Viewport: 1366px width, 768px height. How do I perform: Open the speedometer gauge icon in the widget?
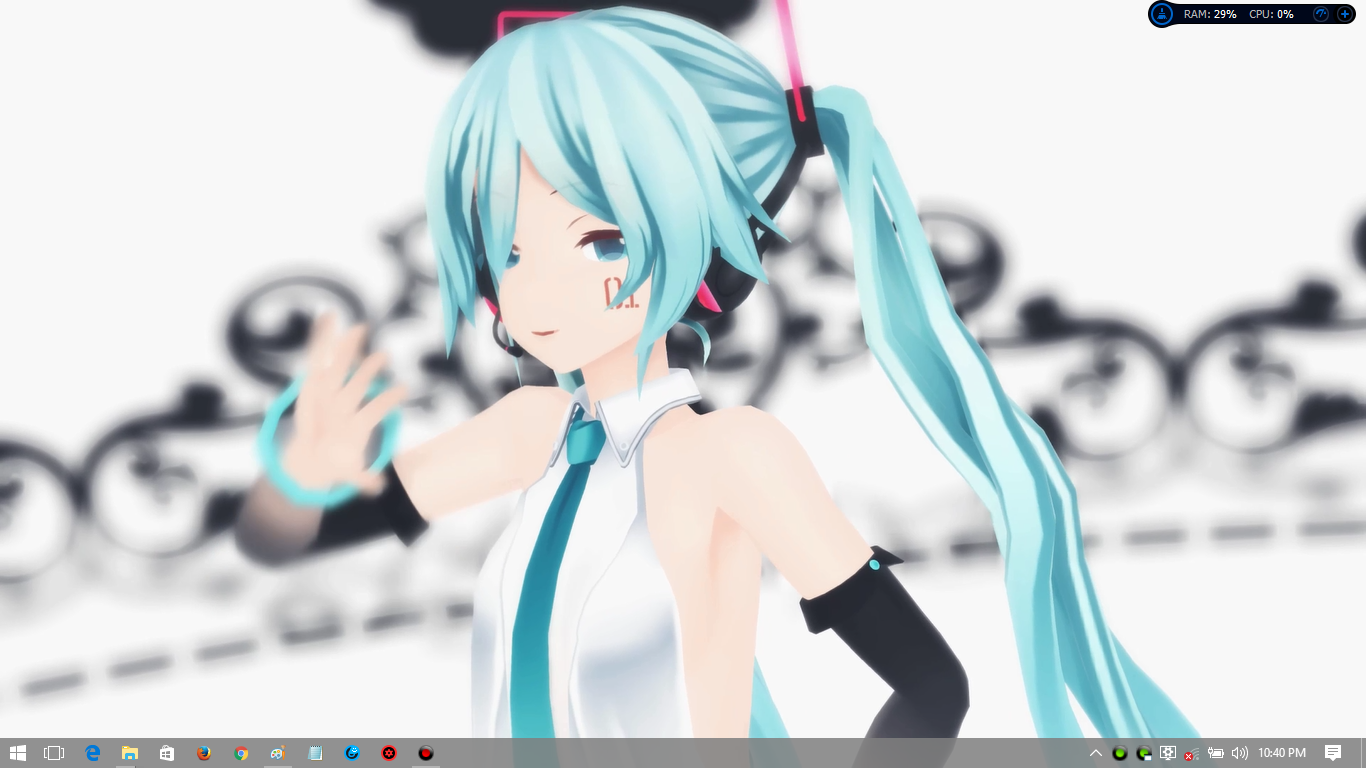(1321, 14)
